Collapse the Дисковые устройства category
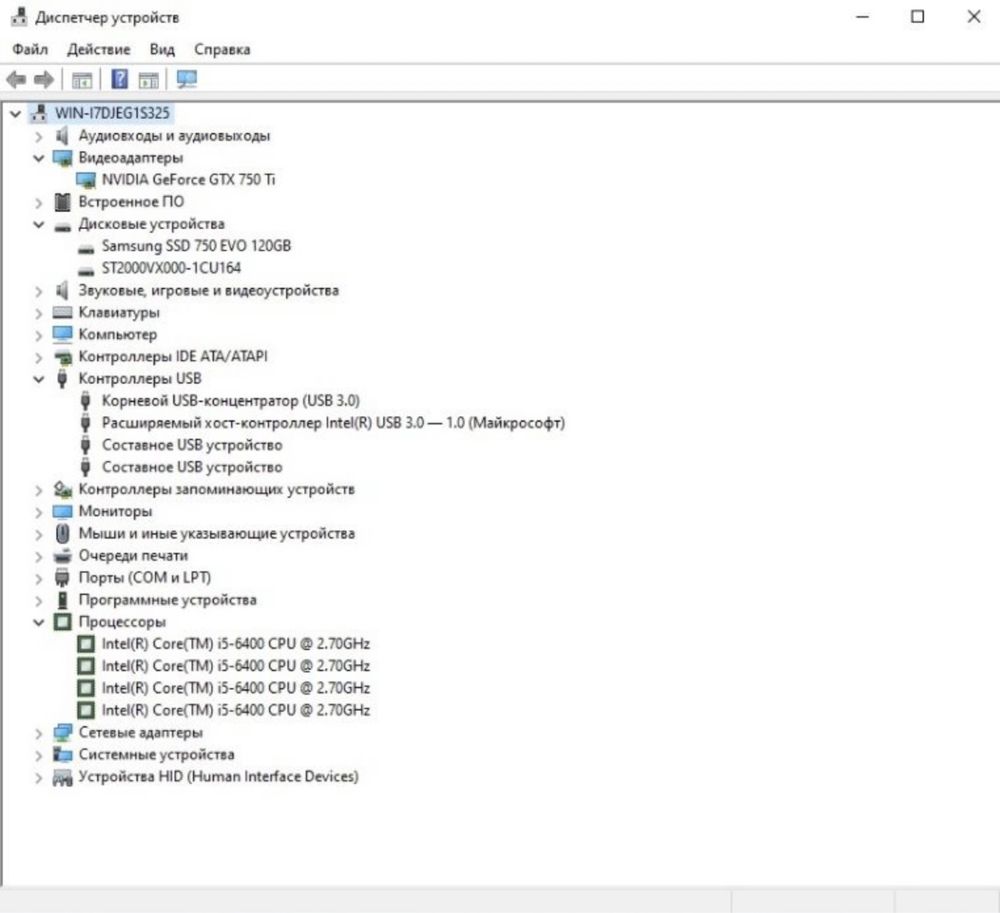This screenshot has width=1000, height=913. tap(39, 224)
